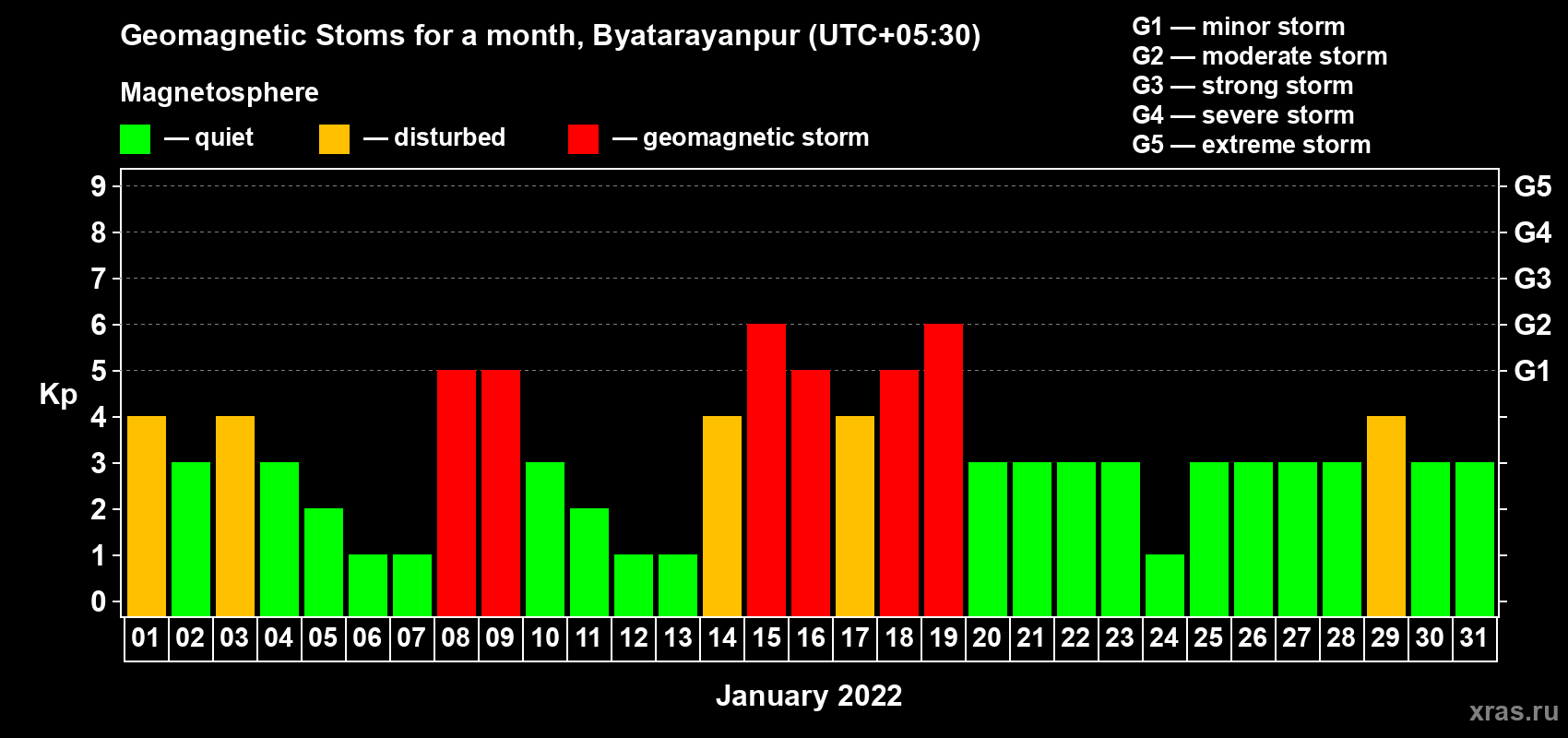Click the orange bar for day 14
1568x738 pixels.
(722, 517)
